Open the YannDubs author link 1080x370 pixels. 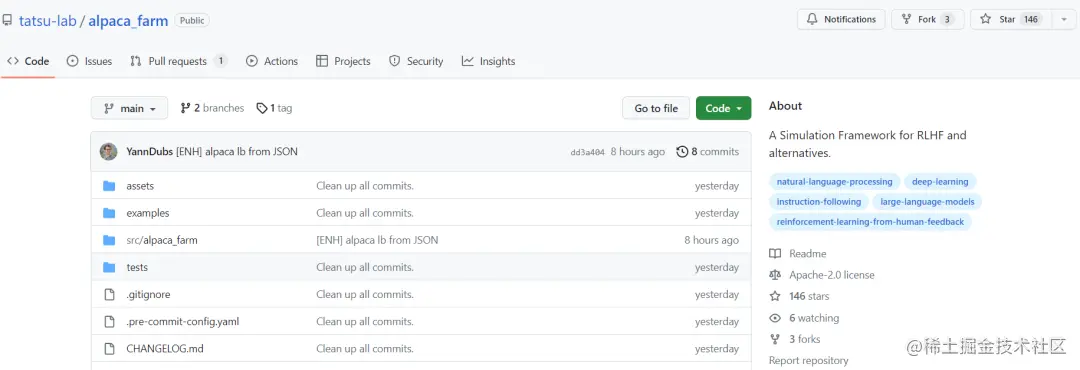[x=149, y=152]
